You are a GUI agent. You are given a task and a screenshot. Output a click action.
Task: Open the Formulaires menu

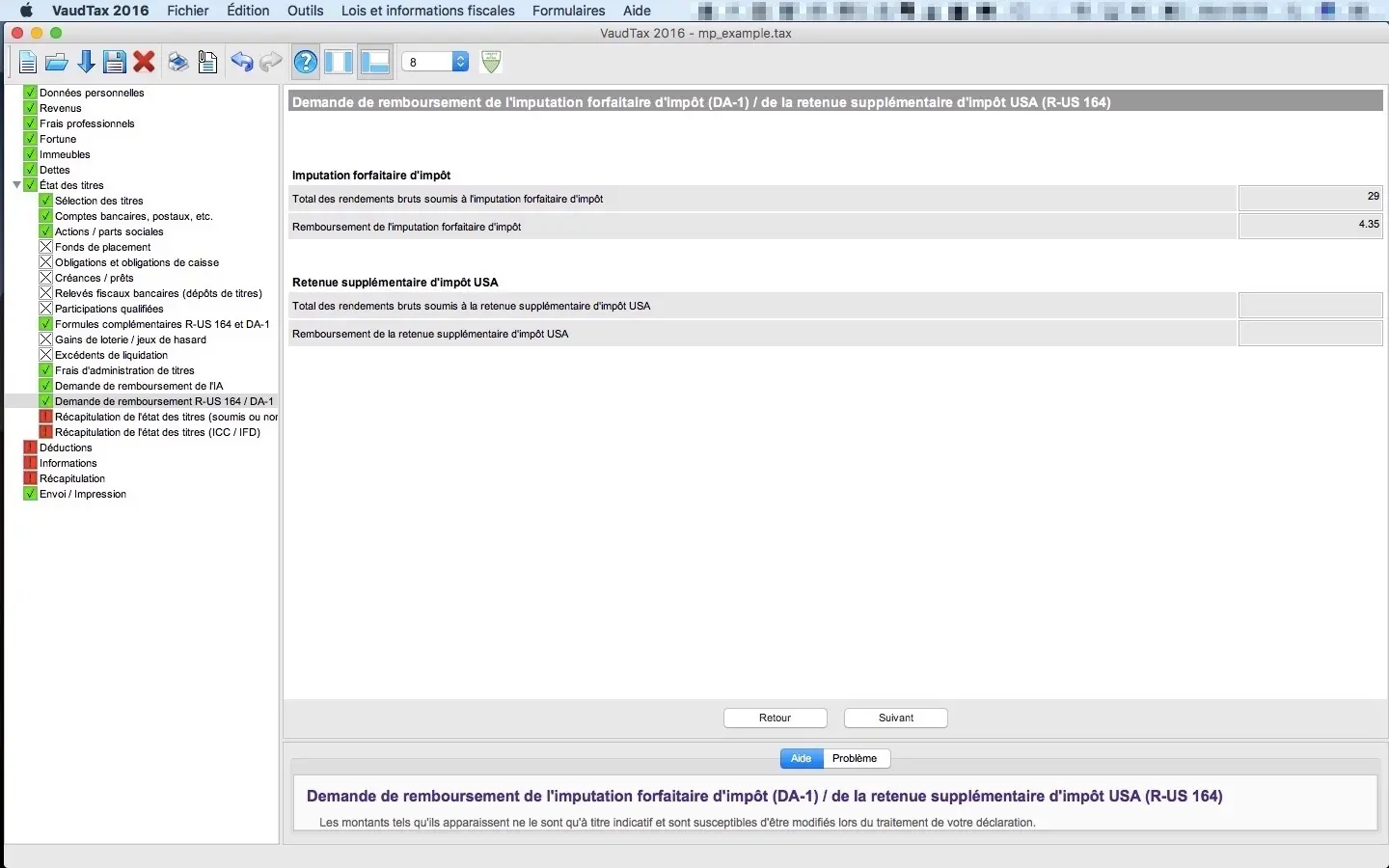click(569, 11)
